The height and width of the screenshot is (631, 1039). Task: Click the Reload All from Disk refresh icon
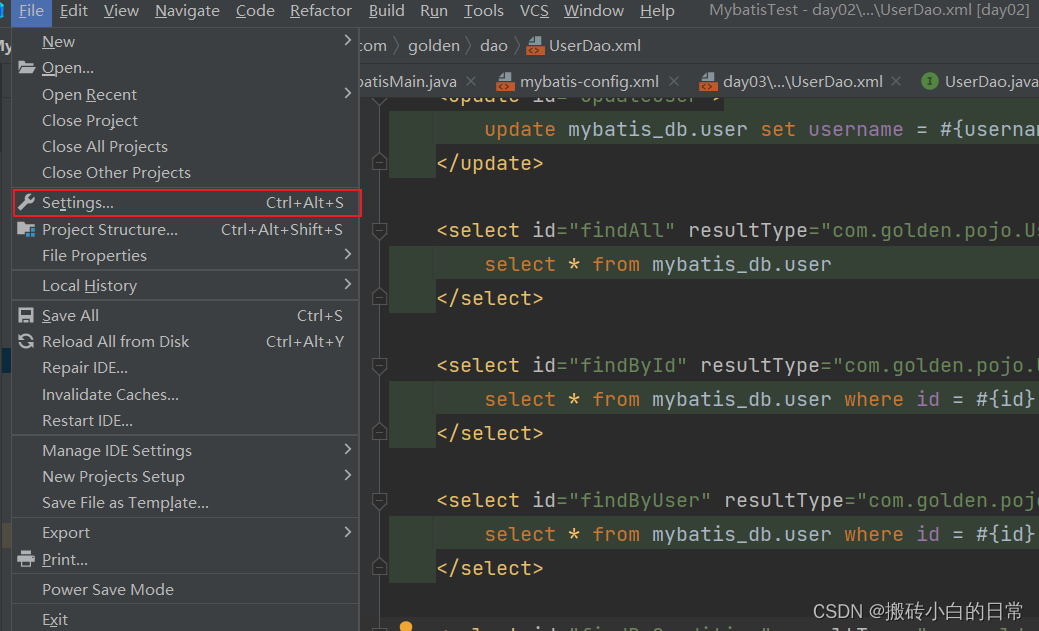27,341
